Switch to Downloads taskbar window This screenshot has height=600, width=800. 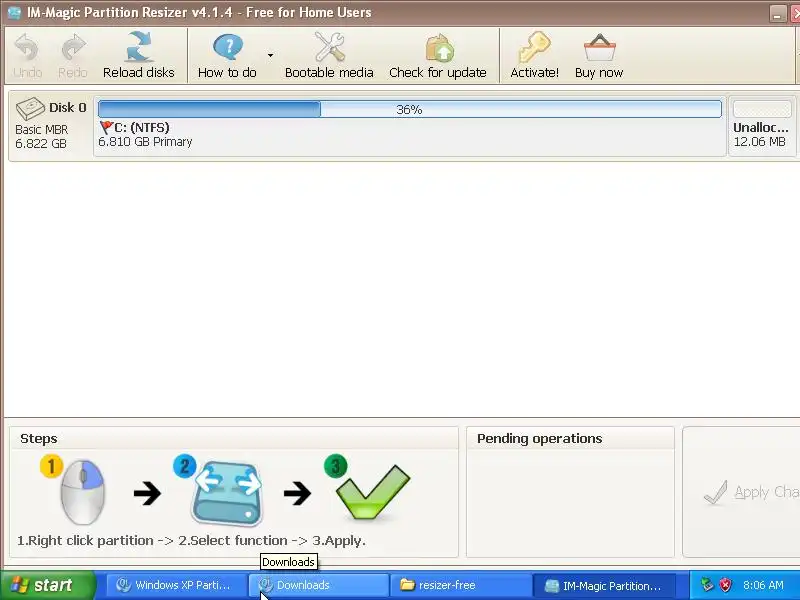point(318,585)
